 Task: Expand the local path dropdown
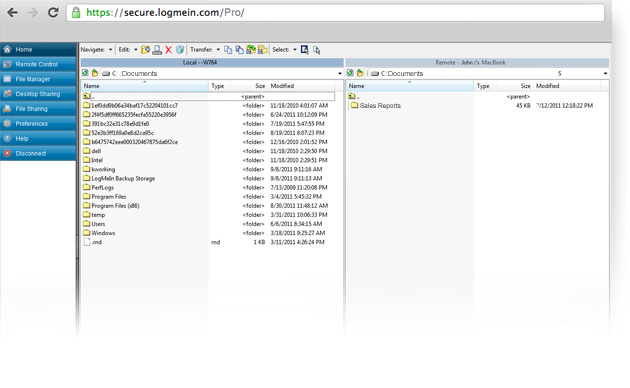coord(340,74)
